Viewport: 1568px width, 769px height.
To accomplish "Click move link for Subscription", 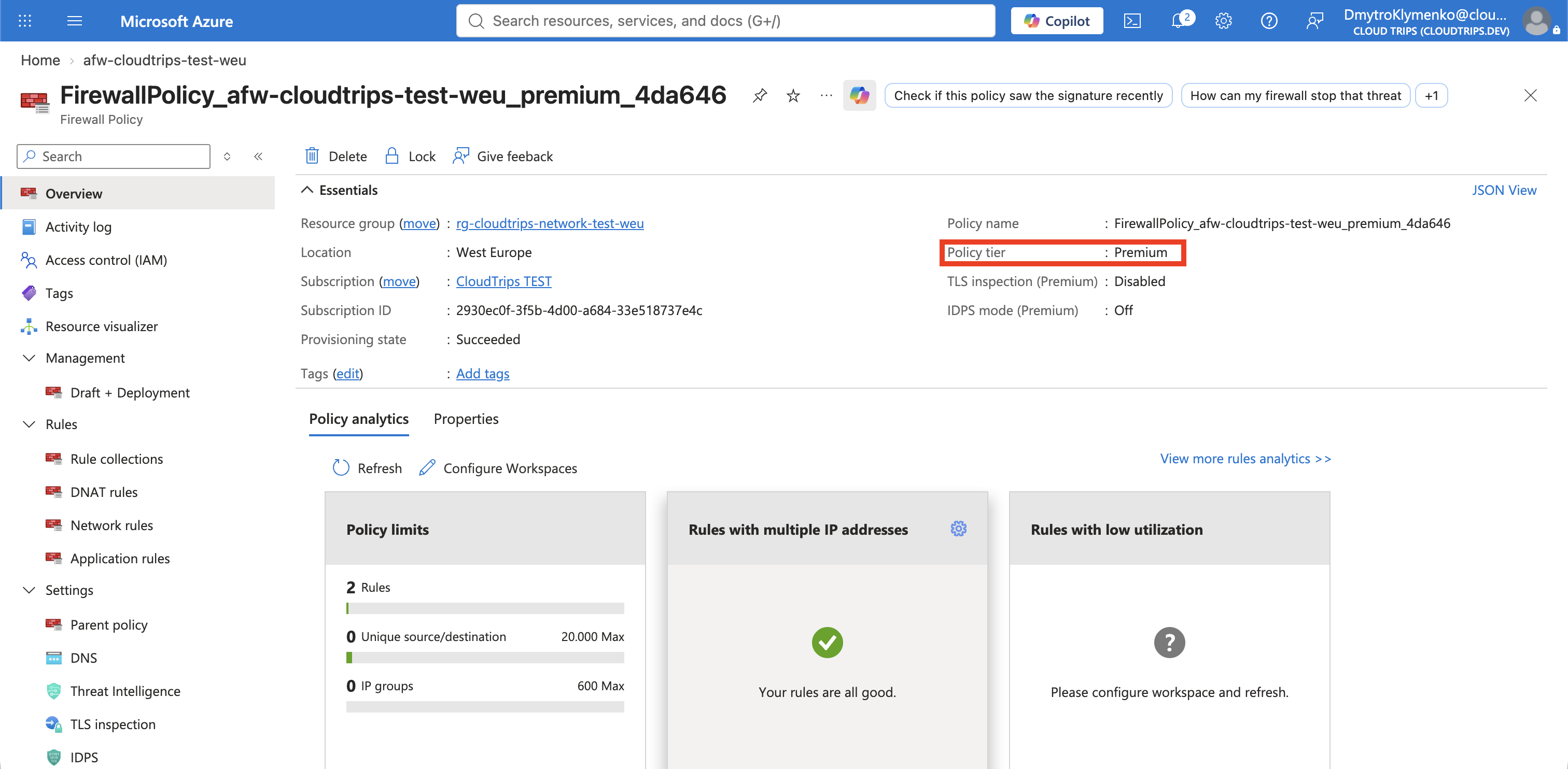I will [x=399, y=281].
